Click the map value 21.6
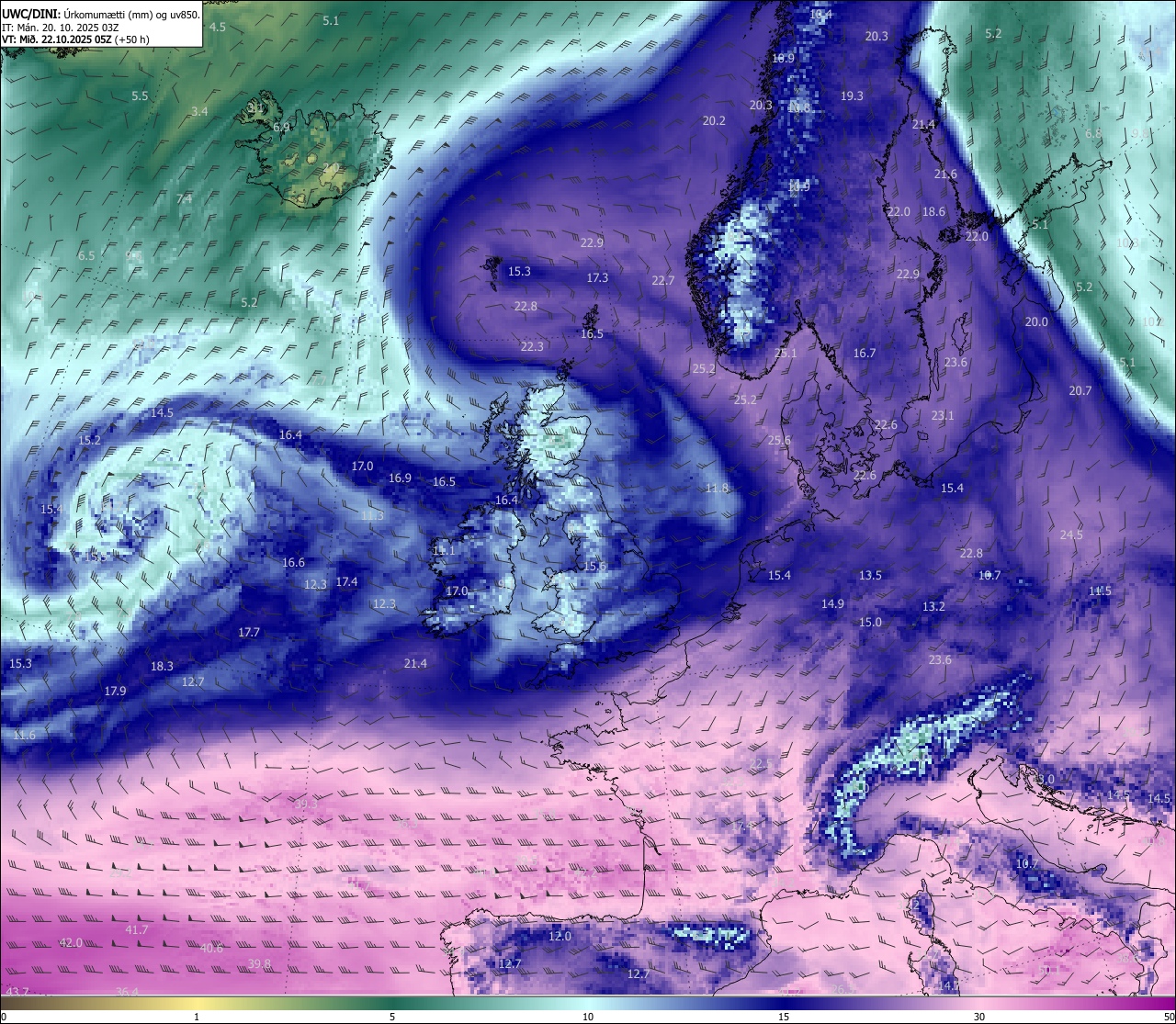 (945, 174)
